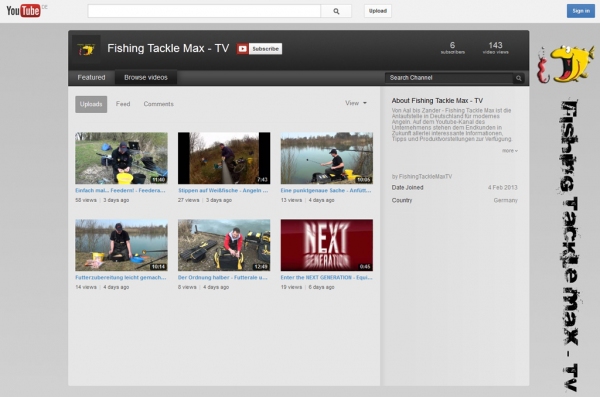Image resolution: width=600 pixels, height=397 pixels.
Task: Open the View dropdown menu
Action: tap(356, 103)
